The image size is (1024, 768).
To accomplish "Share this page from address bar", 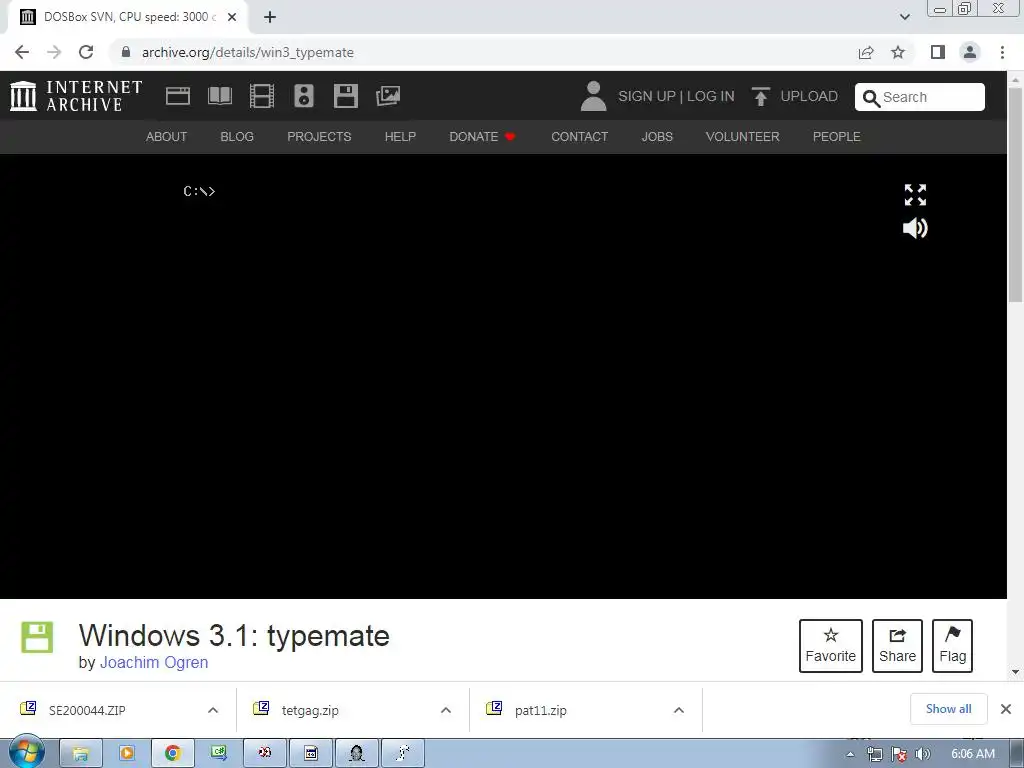I will pos(866,52).
